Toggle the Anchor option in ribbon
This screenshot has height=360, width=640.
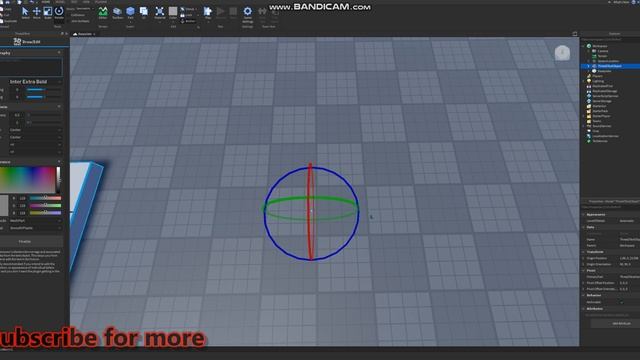tap(188, 21)
